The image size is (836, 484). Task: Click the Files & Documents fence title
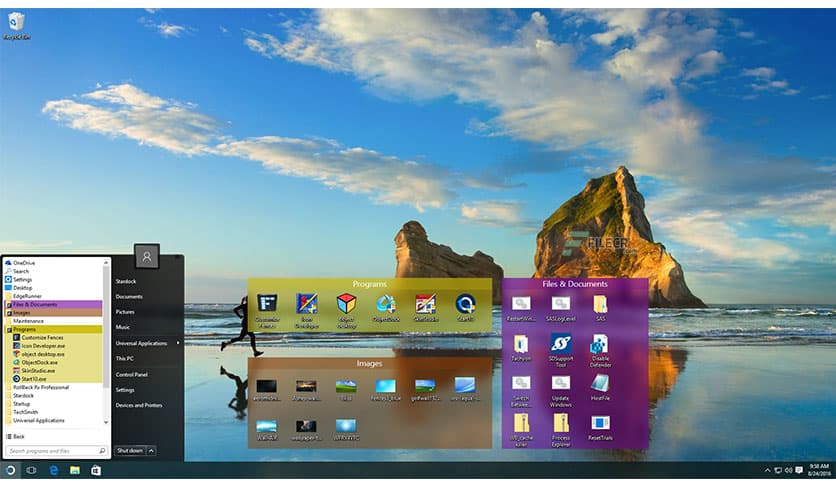point(575,284)
